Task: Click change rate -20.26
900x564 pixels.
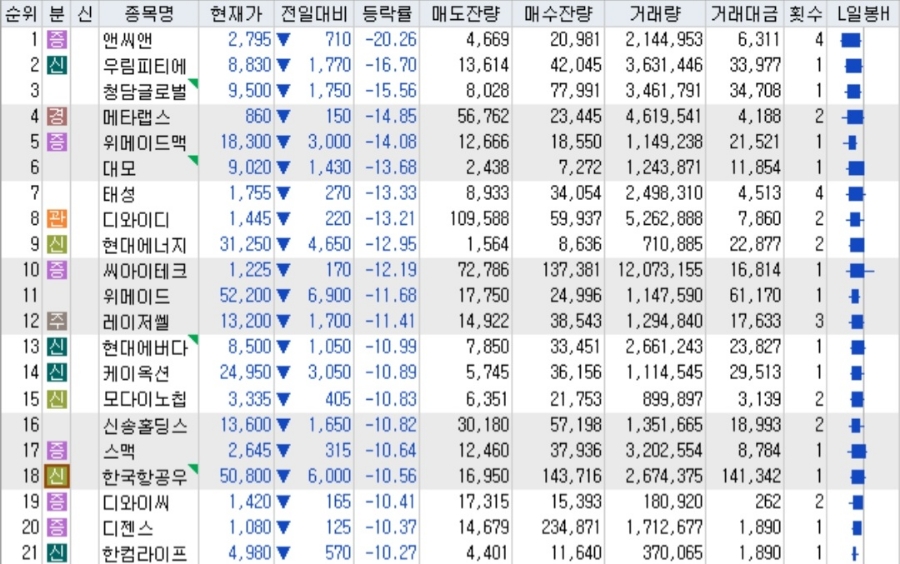Action: click(391, 40)
